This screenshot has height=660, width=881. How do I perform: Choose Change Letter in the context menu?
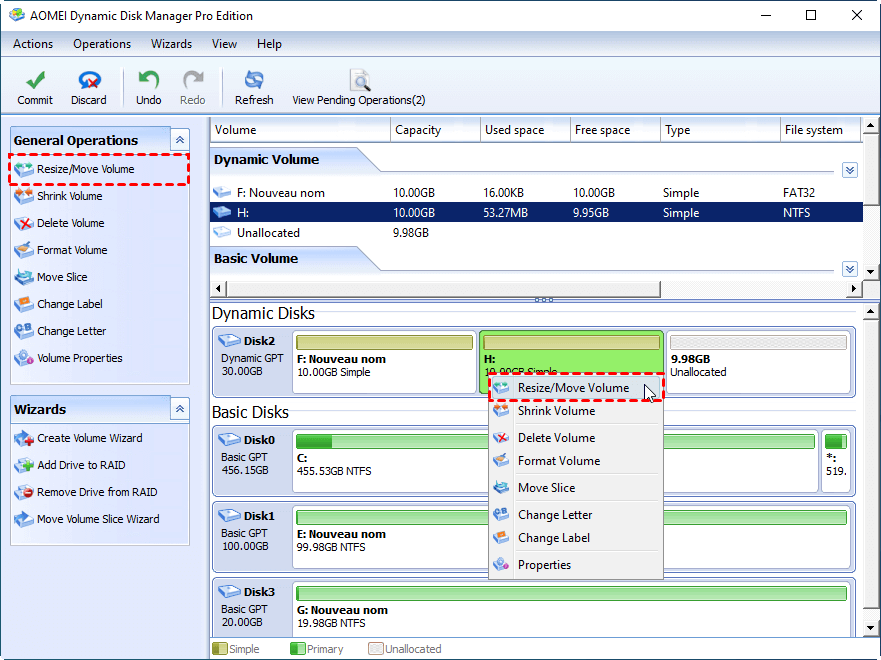(x=576, y=515)
